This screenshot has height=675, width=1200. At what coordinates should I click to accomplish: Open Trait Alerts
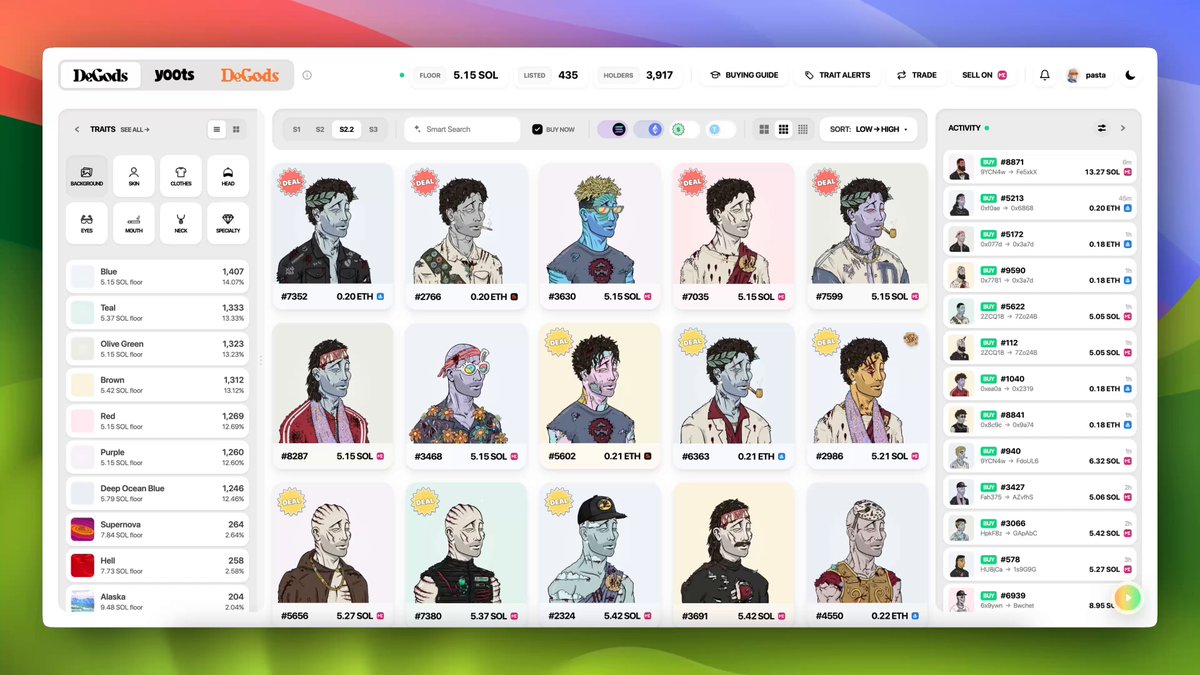[838, 75]
